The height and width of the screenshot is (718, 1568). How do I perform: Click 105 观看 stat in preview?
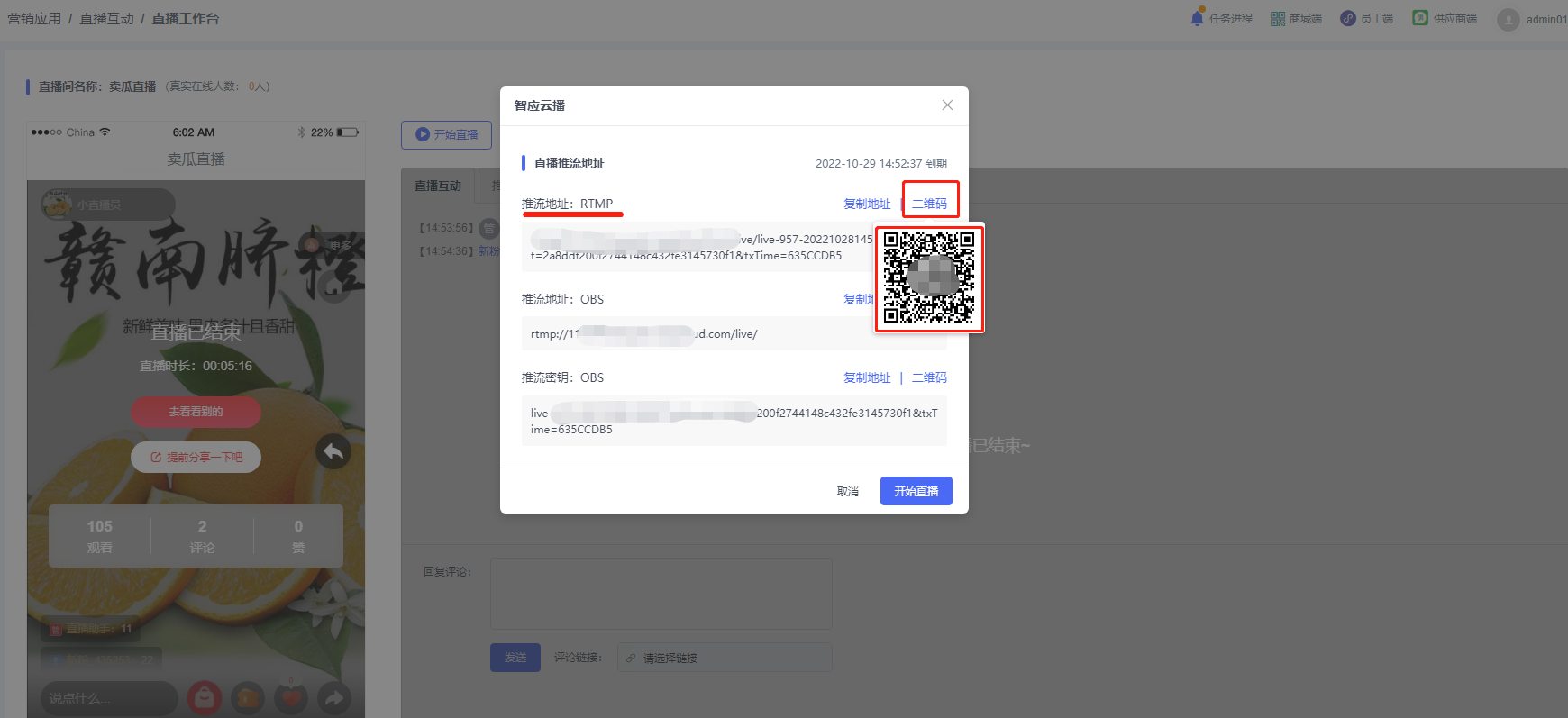coord(99,536)
